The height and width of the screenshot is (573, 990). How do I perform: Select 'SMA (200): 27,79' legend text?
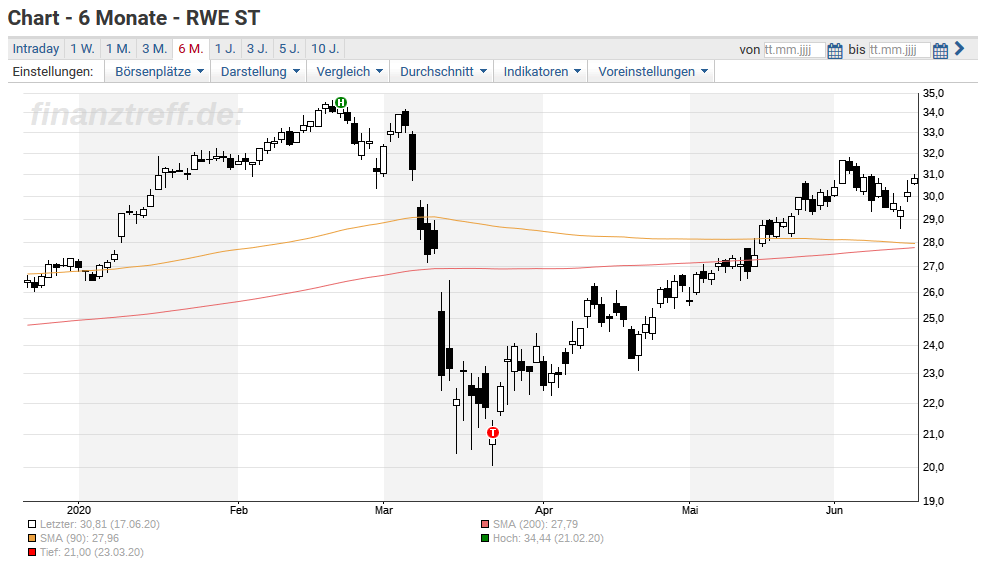pos(535,524)
